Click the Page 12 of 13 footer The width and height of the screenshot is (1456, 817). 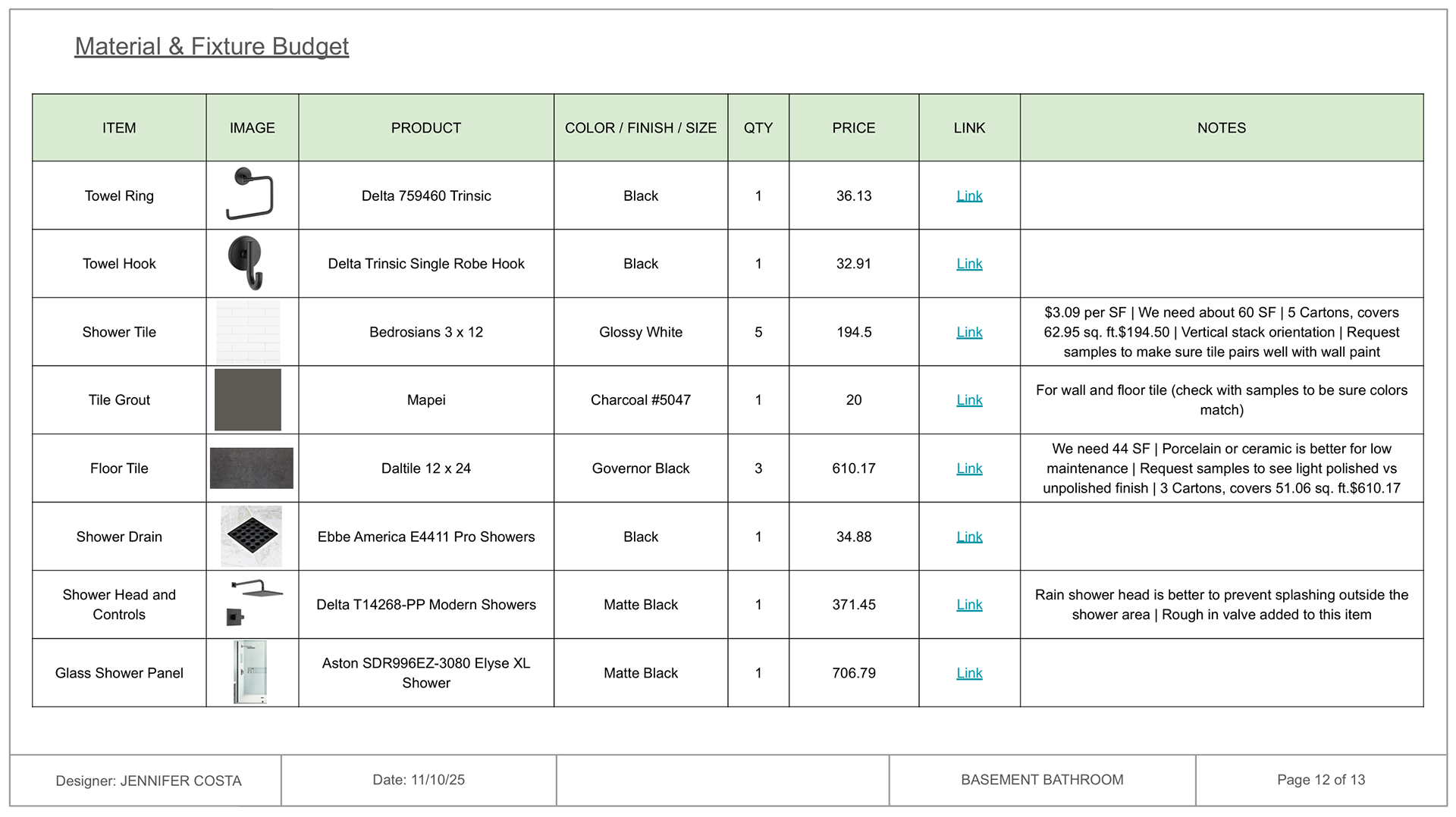1321,780
